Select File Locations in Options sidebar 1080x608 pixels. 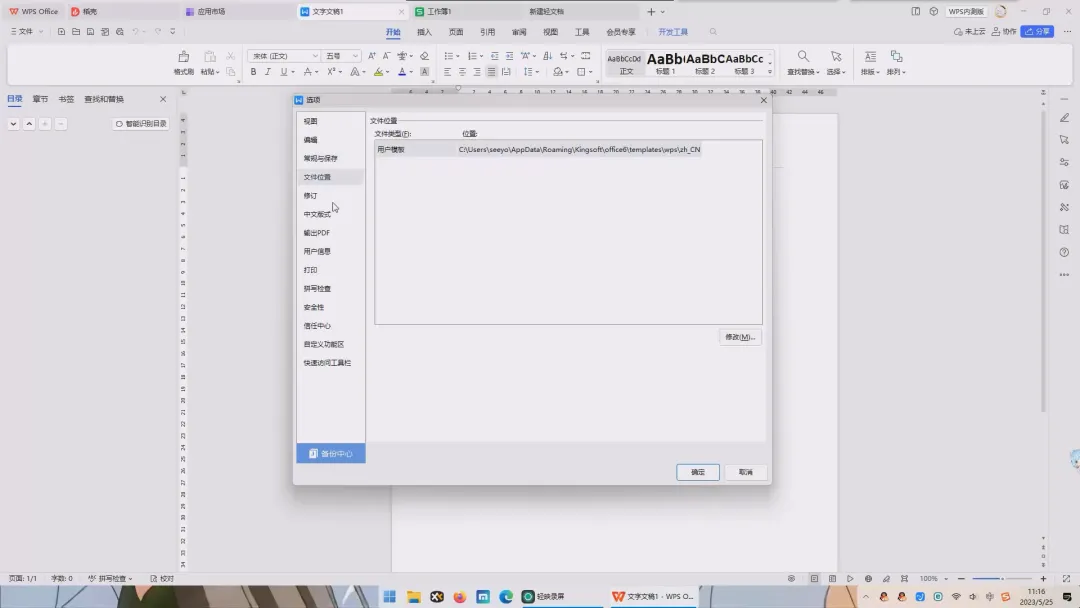click(331, 177)
